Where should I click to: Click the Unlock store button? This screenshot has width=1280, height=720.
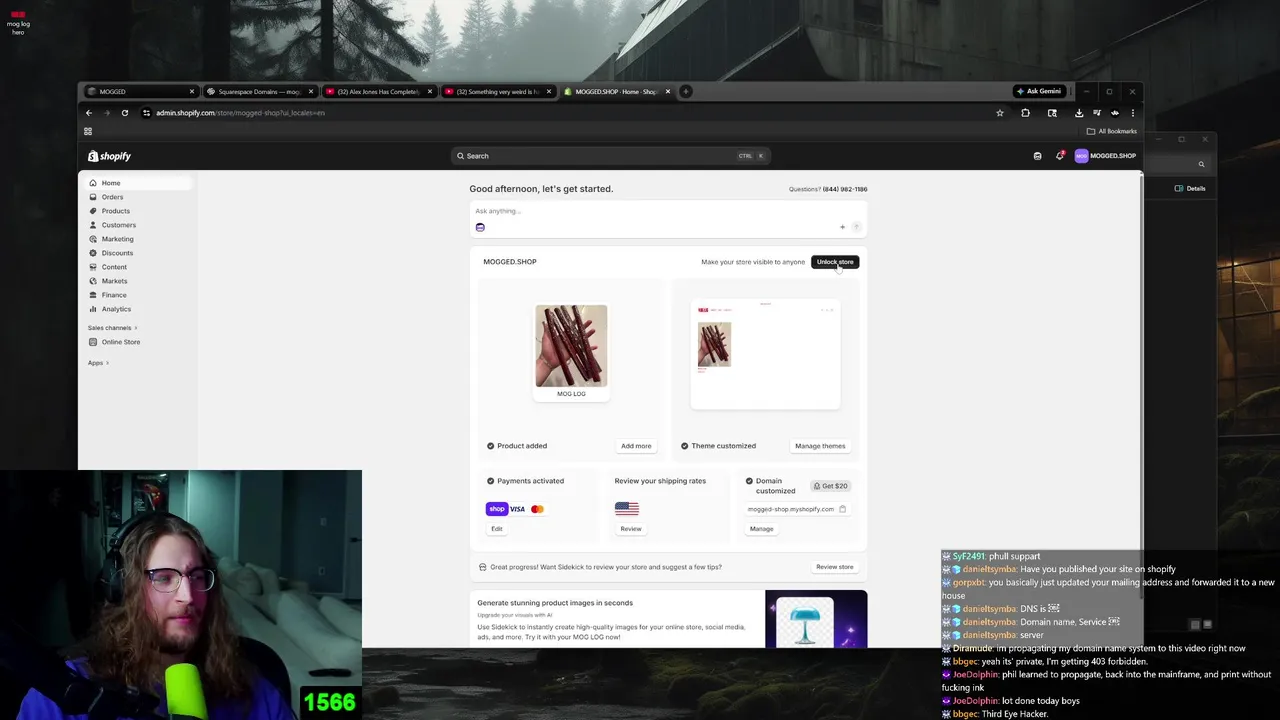(x=835, y=262)
